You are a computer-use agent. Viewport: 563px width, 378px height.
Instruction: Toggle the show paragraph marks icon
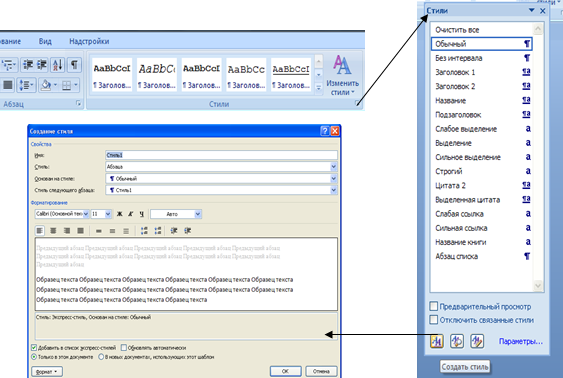click(x=74, y=65)
